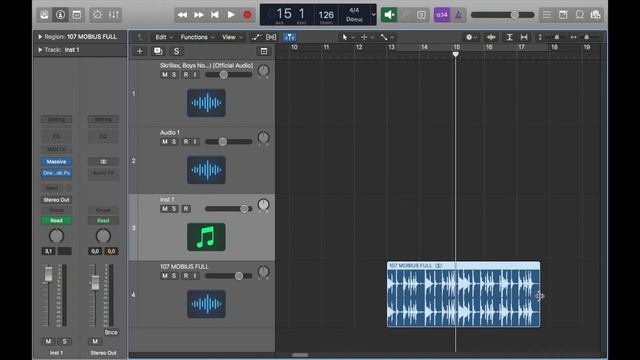Open the media Browsers icon
Image resolution: width=640 pixels, height=360 pixels.
tap(596, 15)
